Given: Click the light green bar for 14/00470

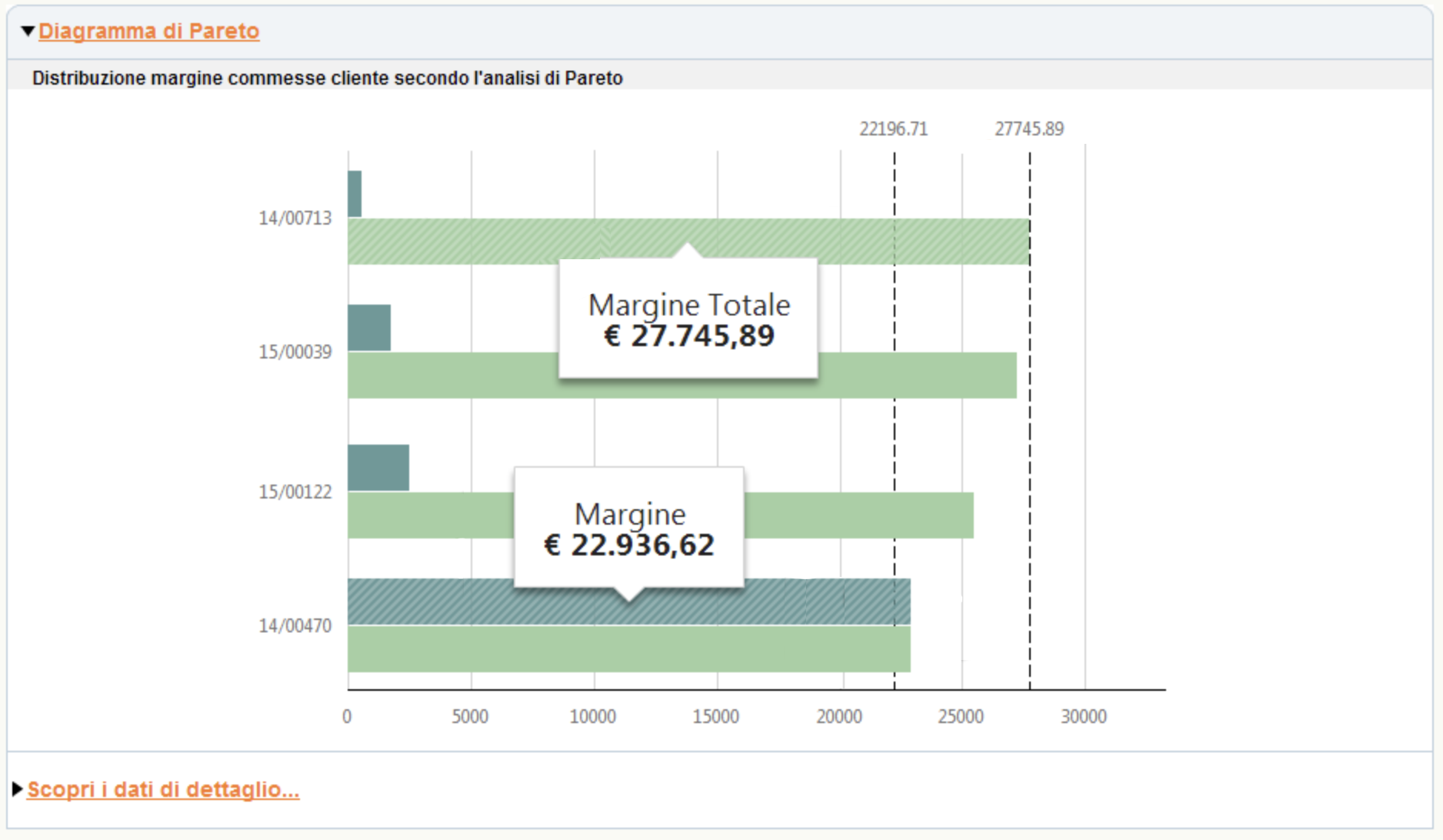Looking at the screenshot, I should 629,649.
